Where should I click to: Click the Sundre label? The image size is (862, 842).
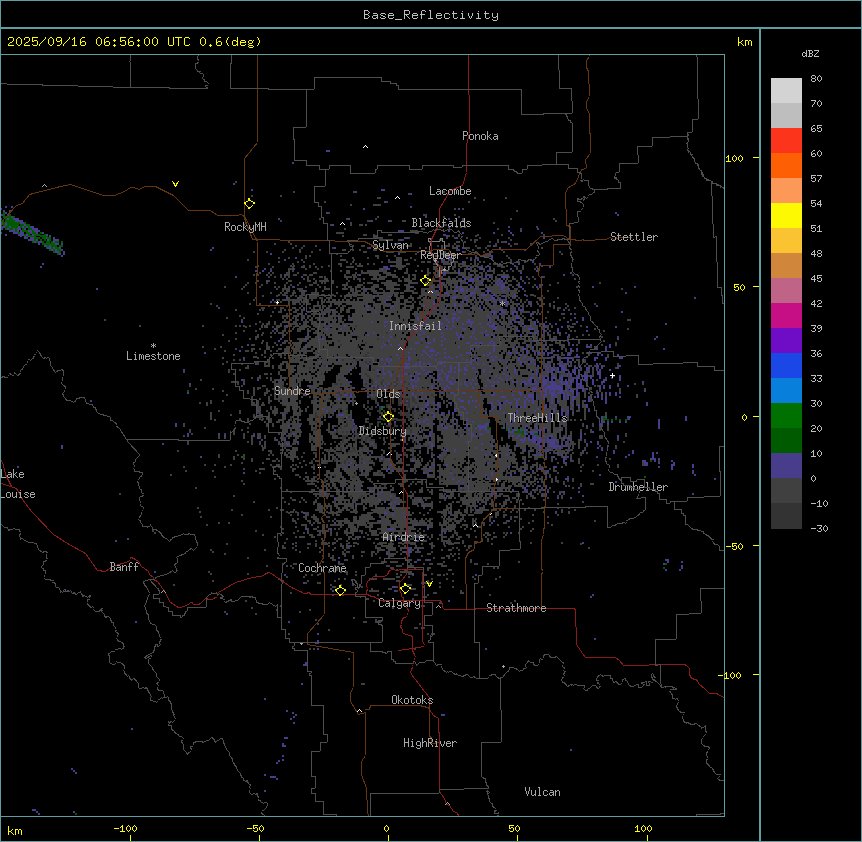click(292, 391)
